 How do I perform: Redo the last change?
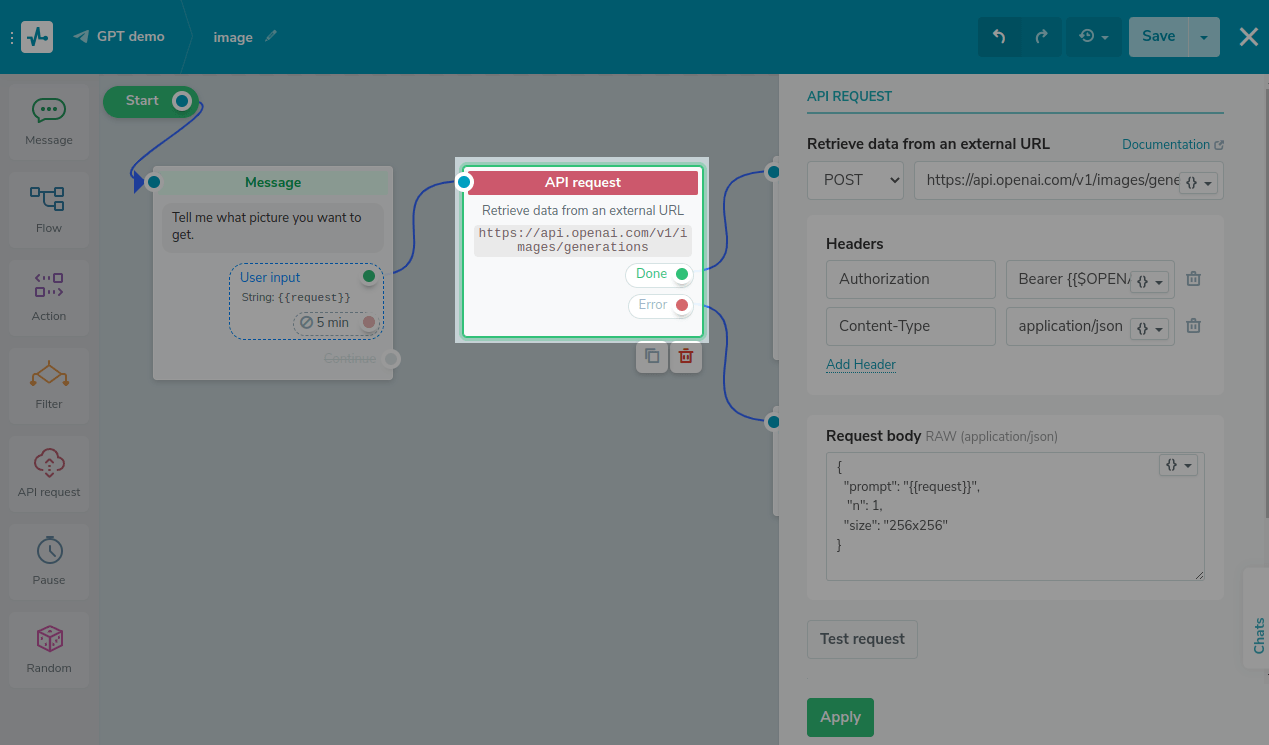(1041, 36)
